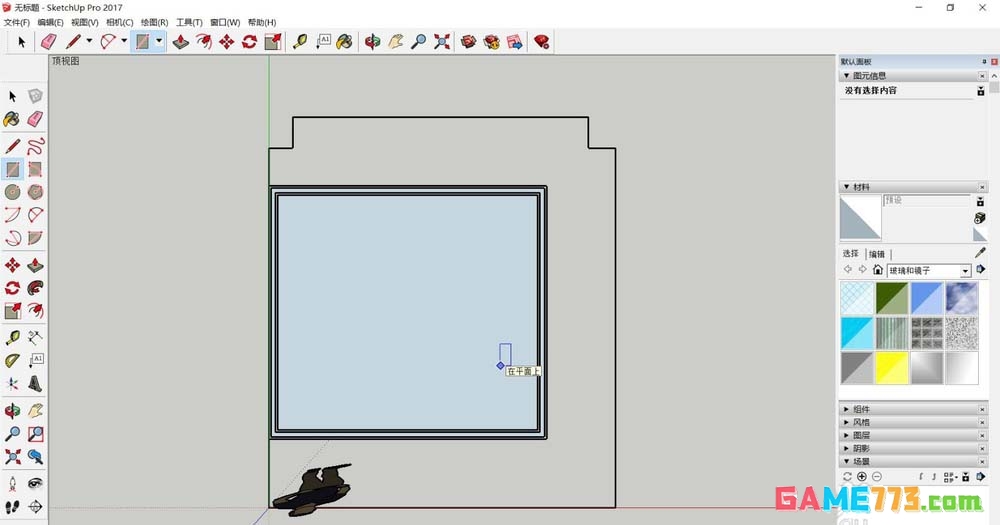
Task: Select the Push/Pull tool in the top toolbar
Action: (x=181, y=42)
